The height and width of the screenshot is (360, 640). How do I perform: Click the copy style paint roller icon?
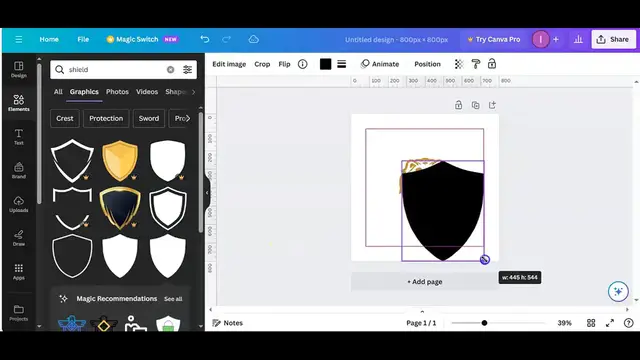(x=476, y=64)
